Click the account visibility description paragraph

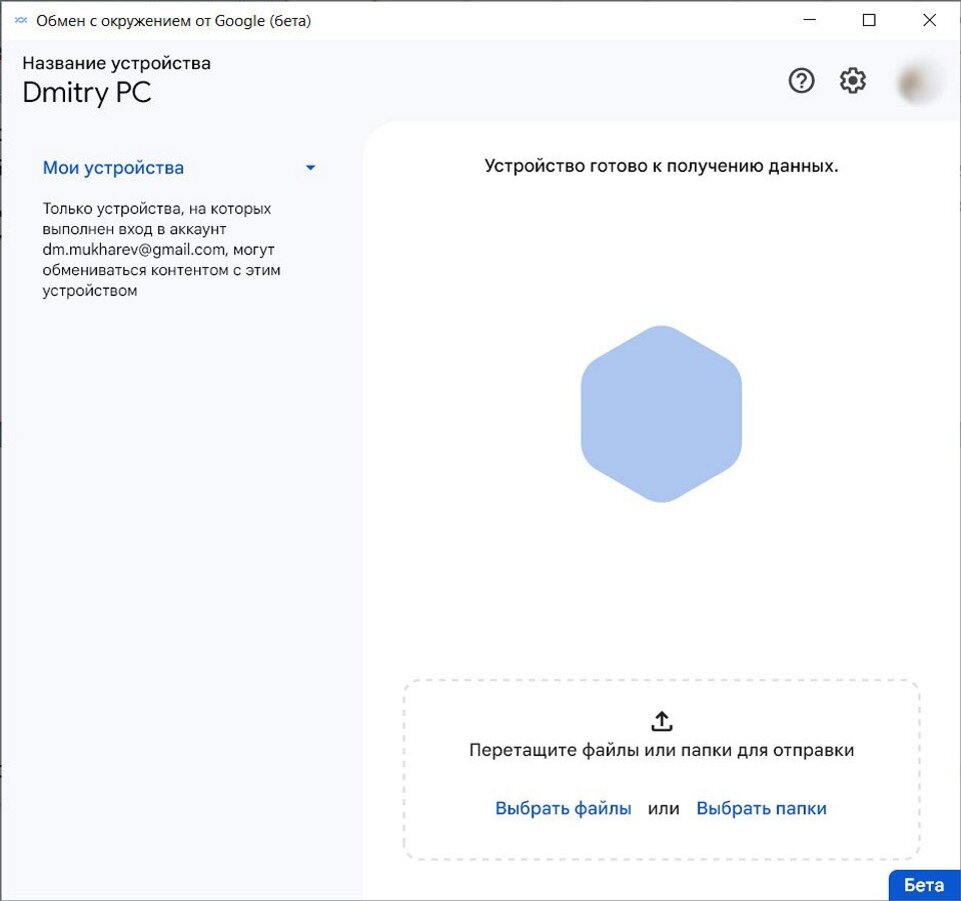coord(161,249)
